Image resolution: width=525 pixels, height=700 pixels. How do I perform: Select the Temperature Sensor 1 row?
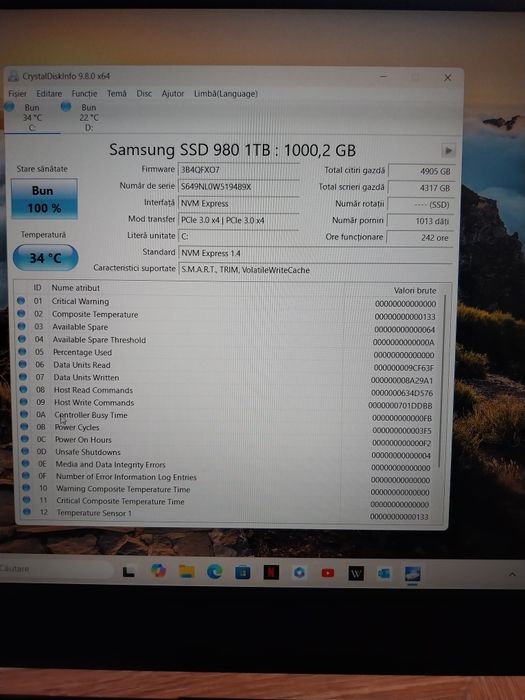pyautogui.click(x=228, y=514)
